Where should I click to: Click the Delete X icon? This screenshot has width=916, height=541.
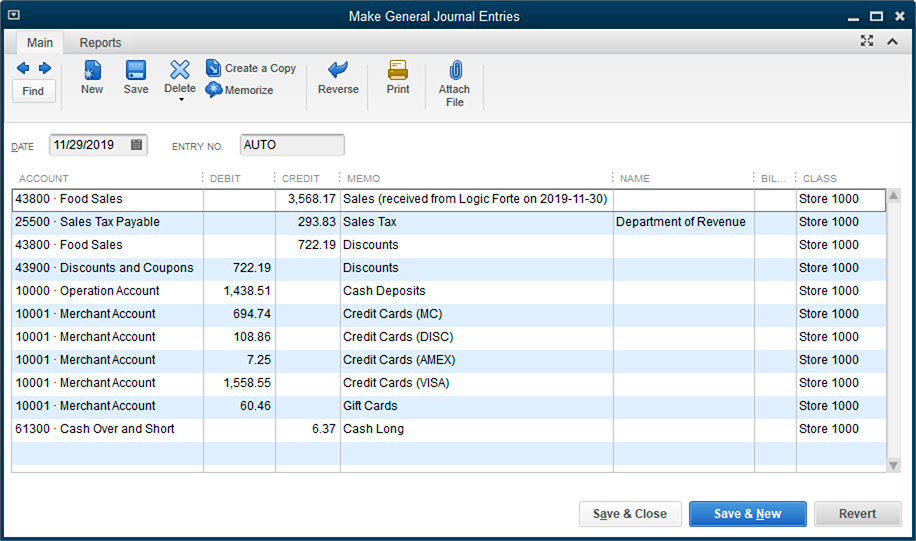(x=180, y=70)
